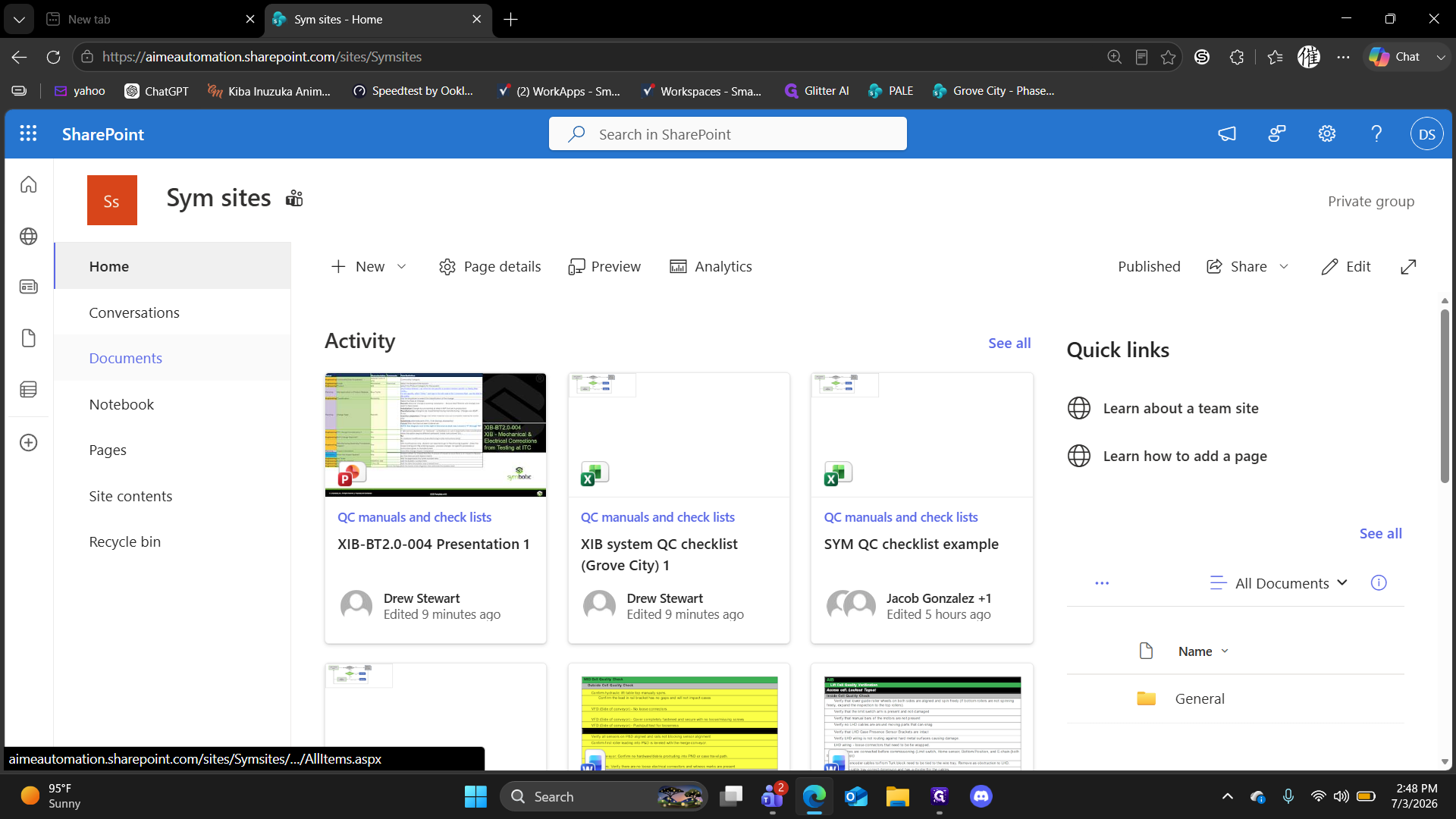
Task: Open the help question mark icon
Action: [x=1376, y=134]
